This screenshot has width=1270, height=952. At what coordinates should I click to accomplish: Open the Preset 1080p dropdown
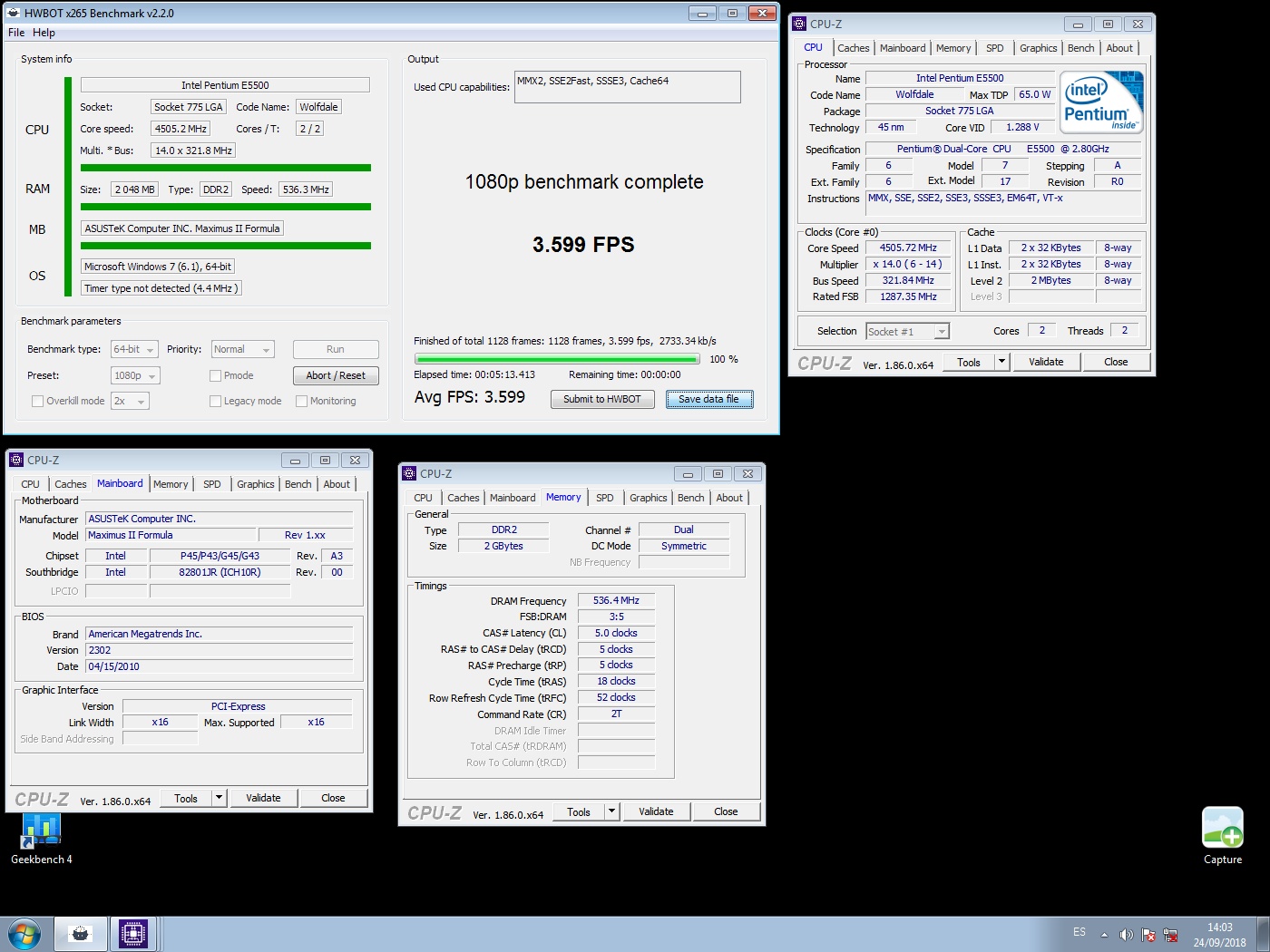coord(135,375)
